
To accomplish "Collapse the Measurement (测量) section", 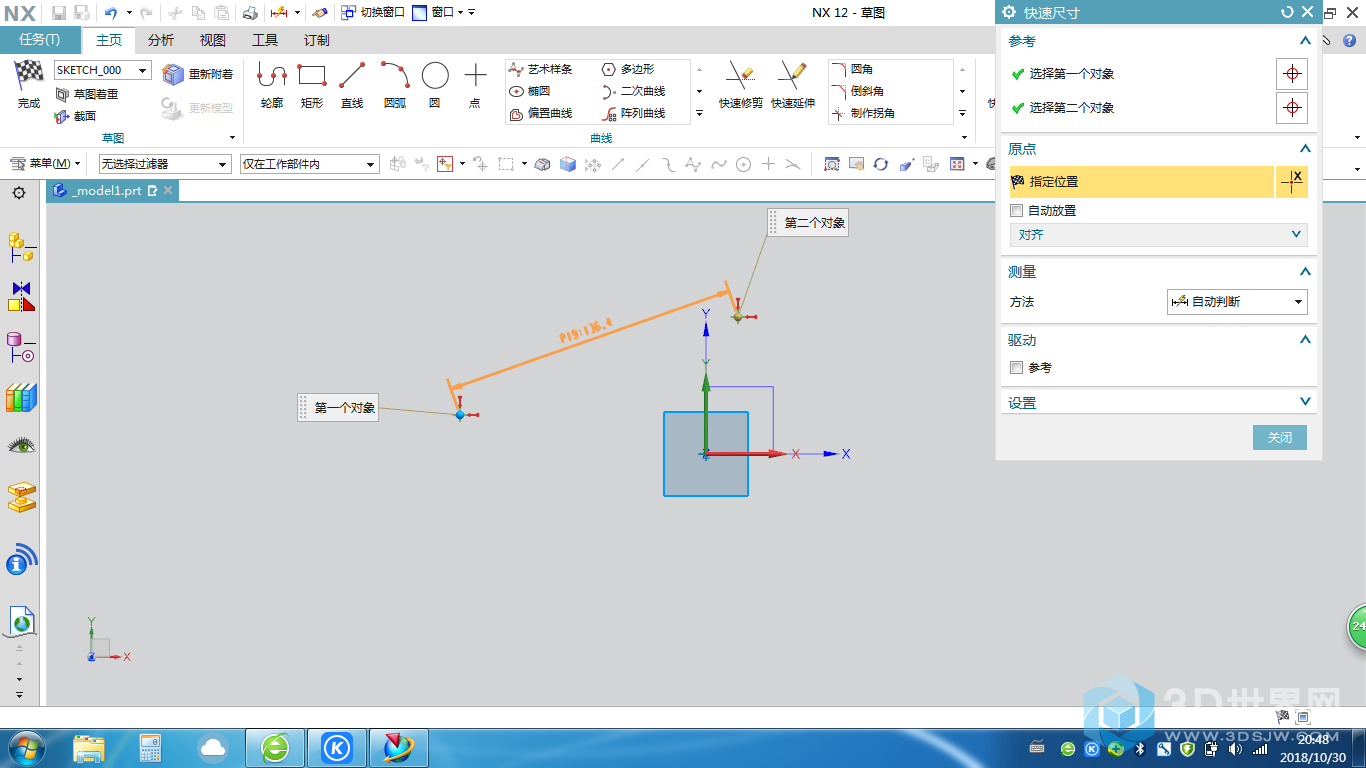I will [1304, 272].
